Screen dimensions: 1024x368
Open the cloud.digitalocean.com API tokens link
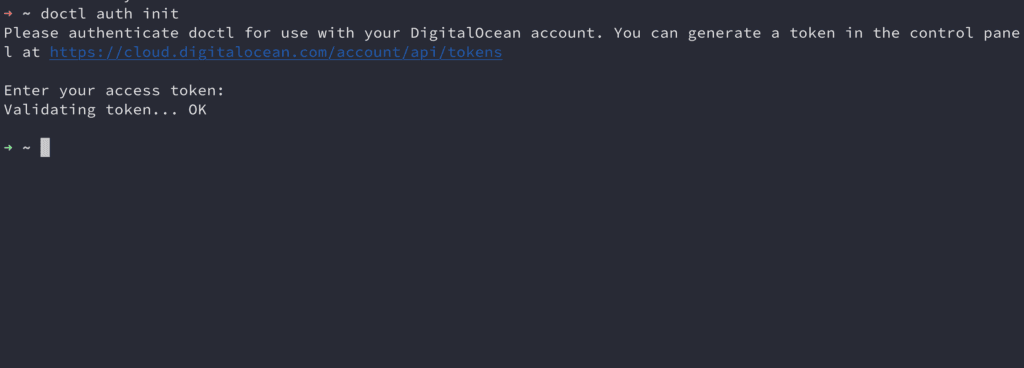tap(276, 52)
